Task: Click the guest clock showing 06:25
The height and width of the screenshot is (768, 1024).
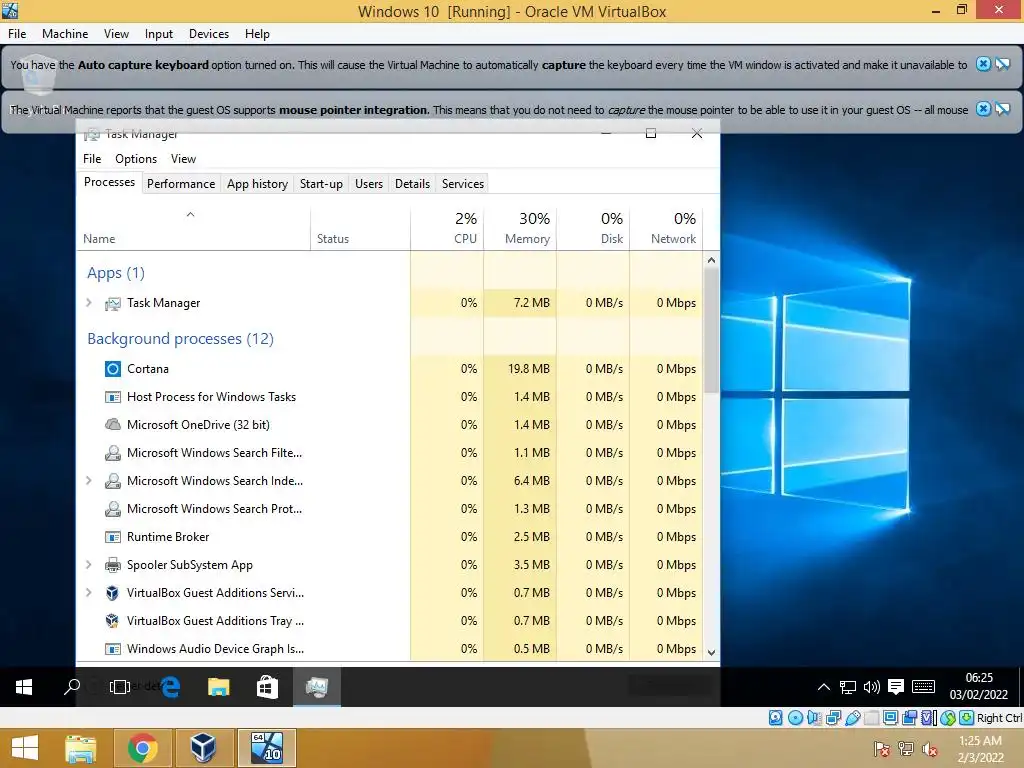Action: 979,678
